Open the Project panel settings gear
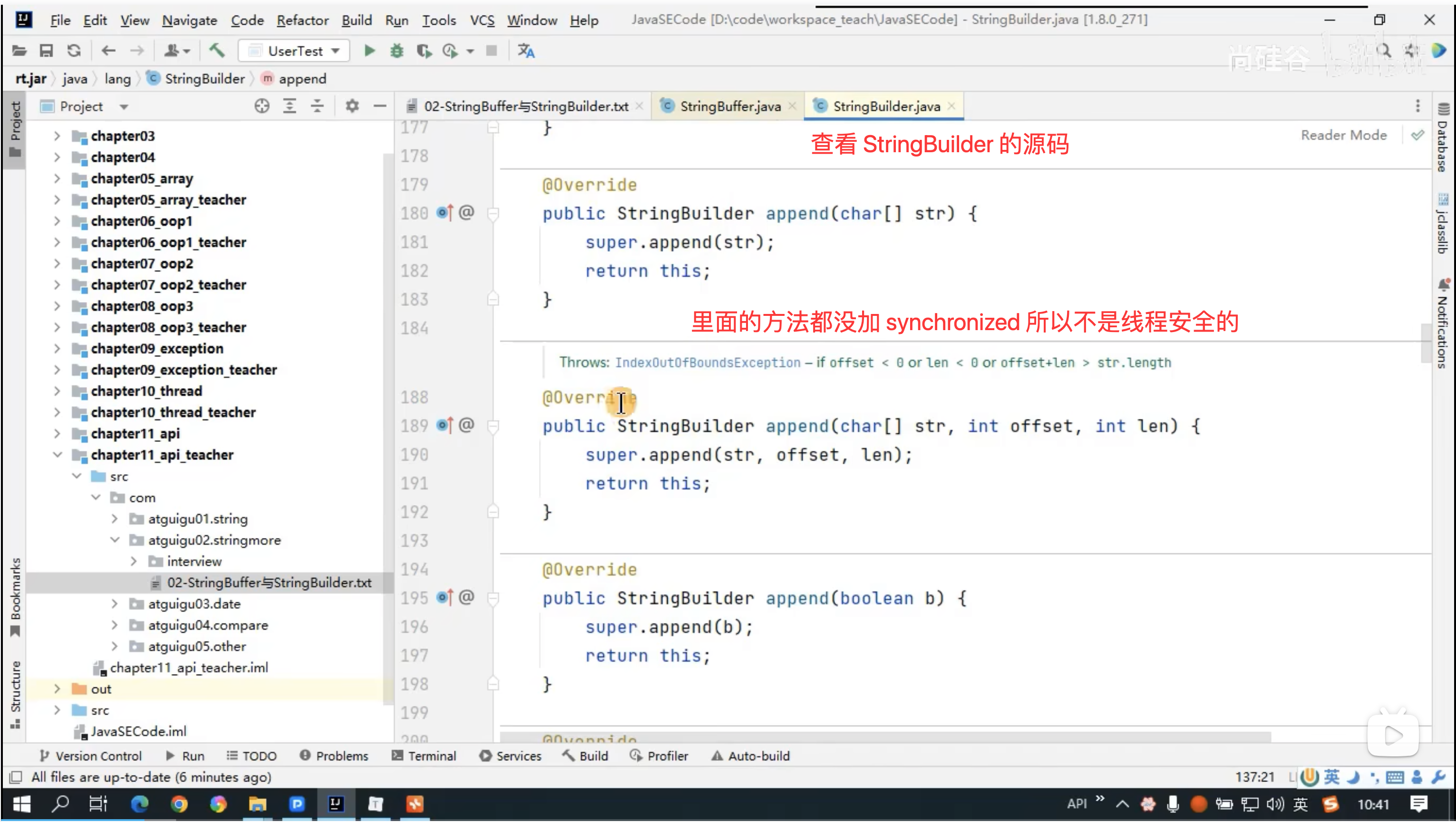The width and height of the screenshot is (1456, 822). click(352, 106)
